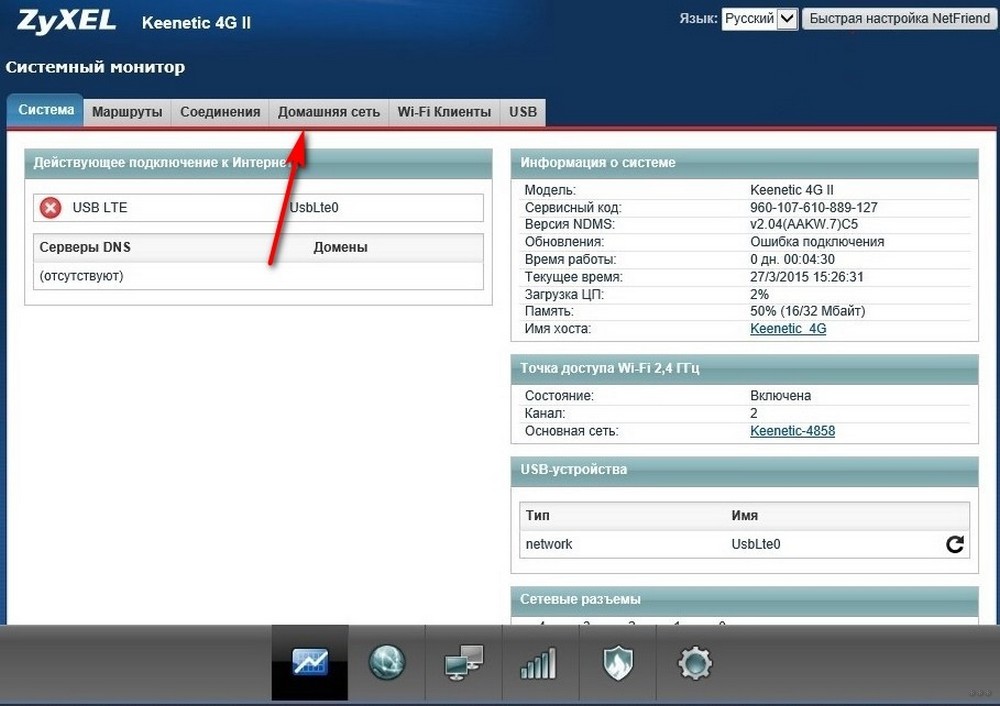Image resolution: width=1000 pixels, height=706 pixels.
Task: Click the refresh icon next to UsbLte0
Action: (955, 544)
